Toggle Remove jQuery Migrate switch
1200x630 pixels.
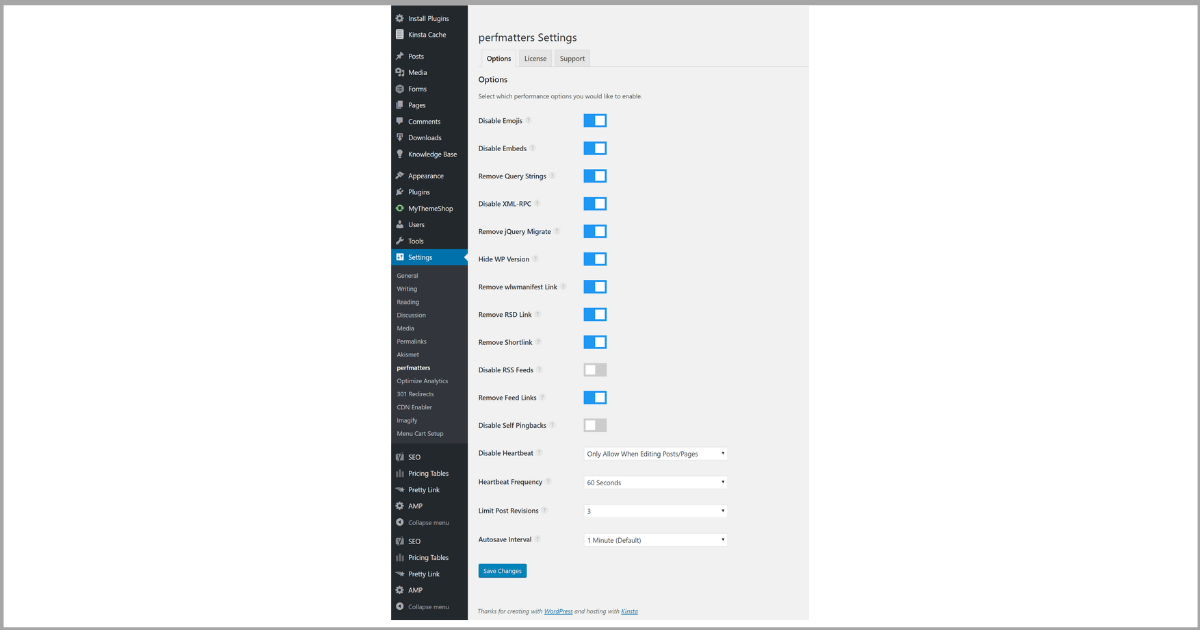pos(595,231)
